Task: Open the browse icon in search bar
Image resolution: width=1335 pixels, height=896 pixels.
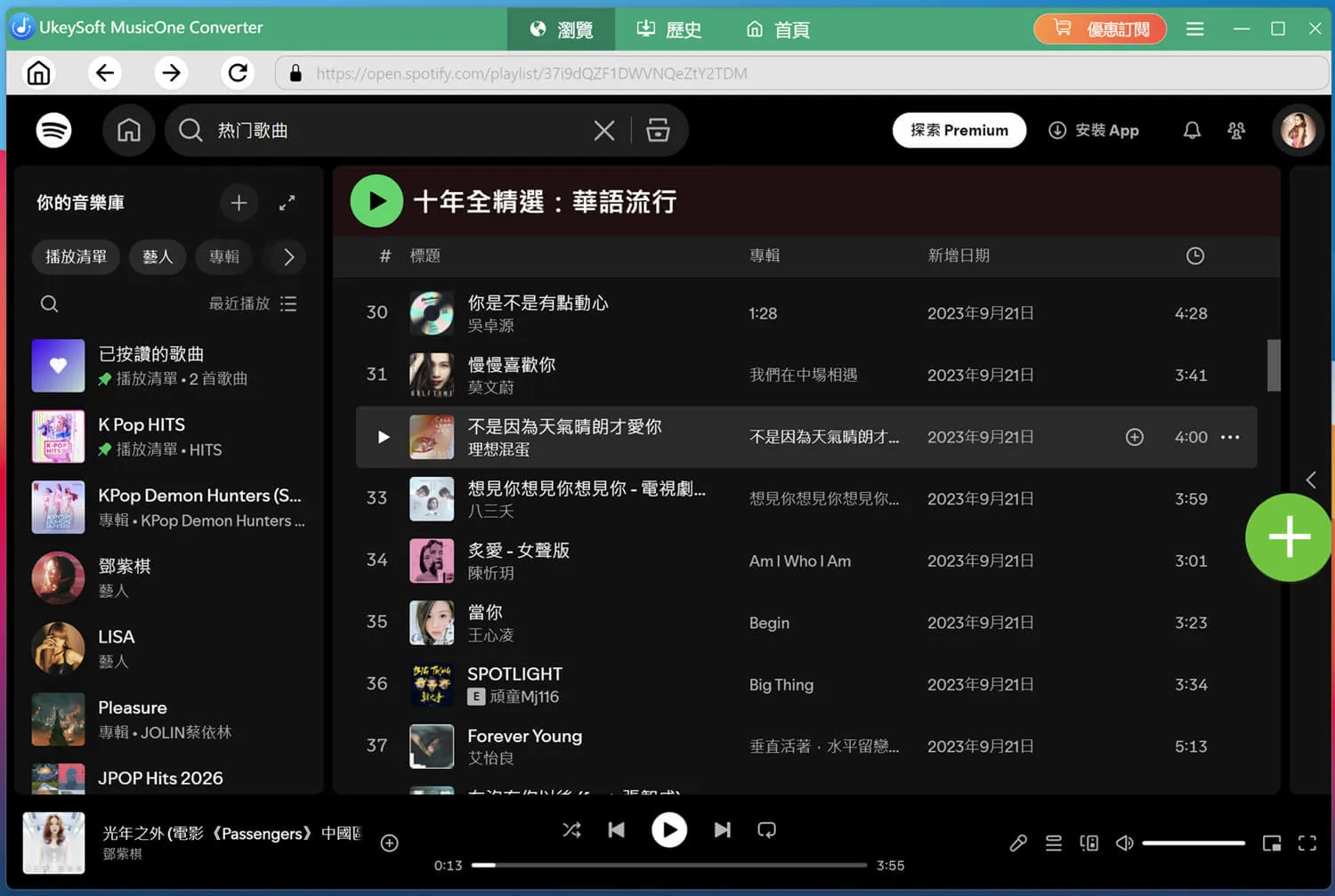Action: (658, 131)
